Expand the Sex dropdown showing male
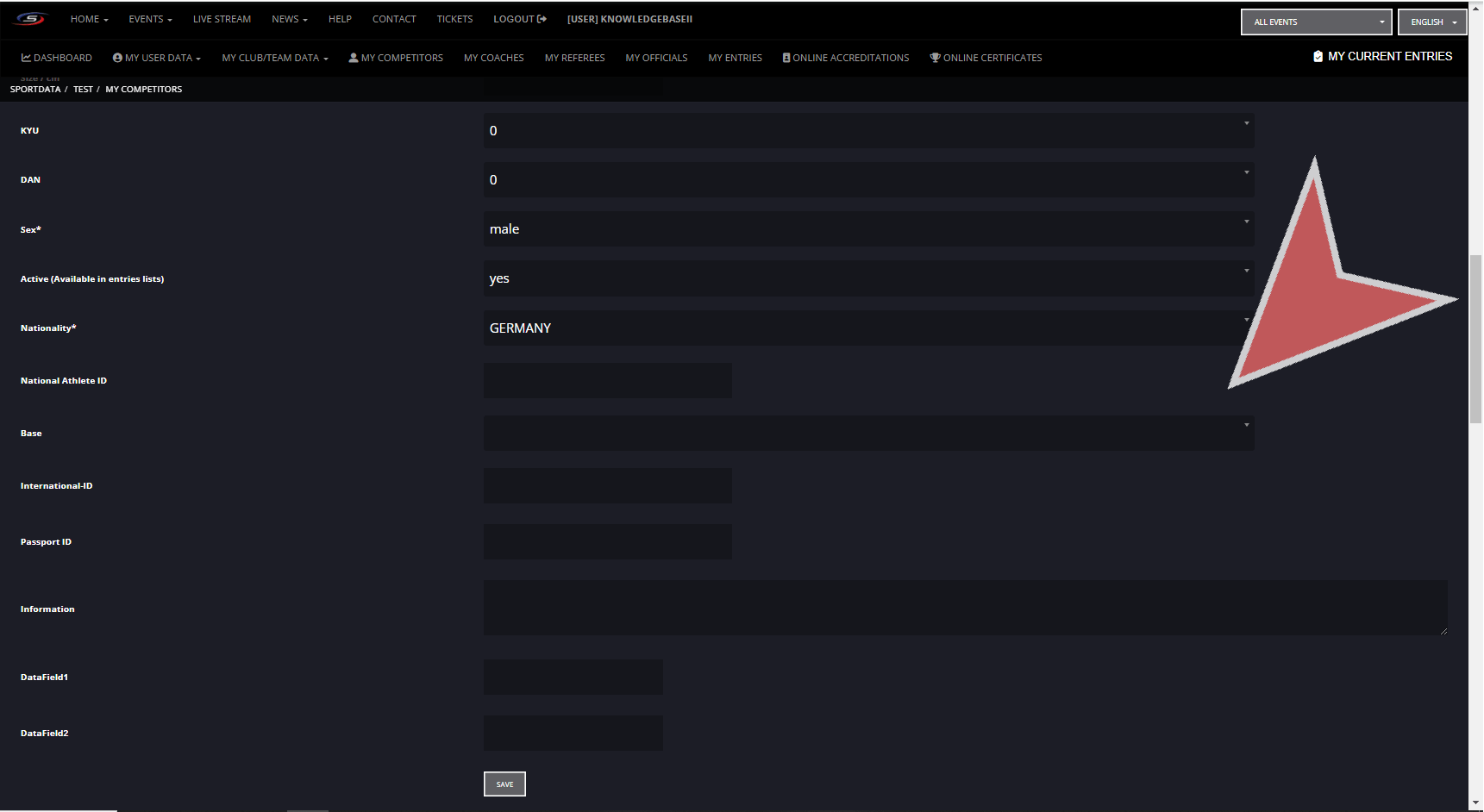This screenshot has width=1484, height=812. tap(868, 229)
